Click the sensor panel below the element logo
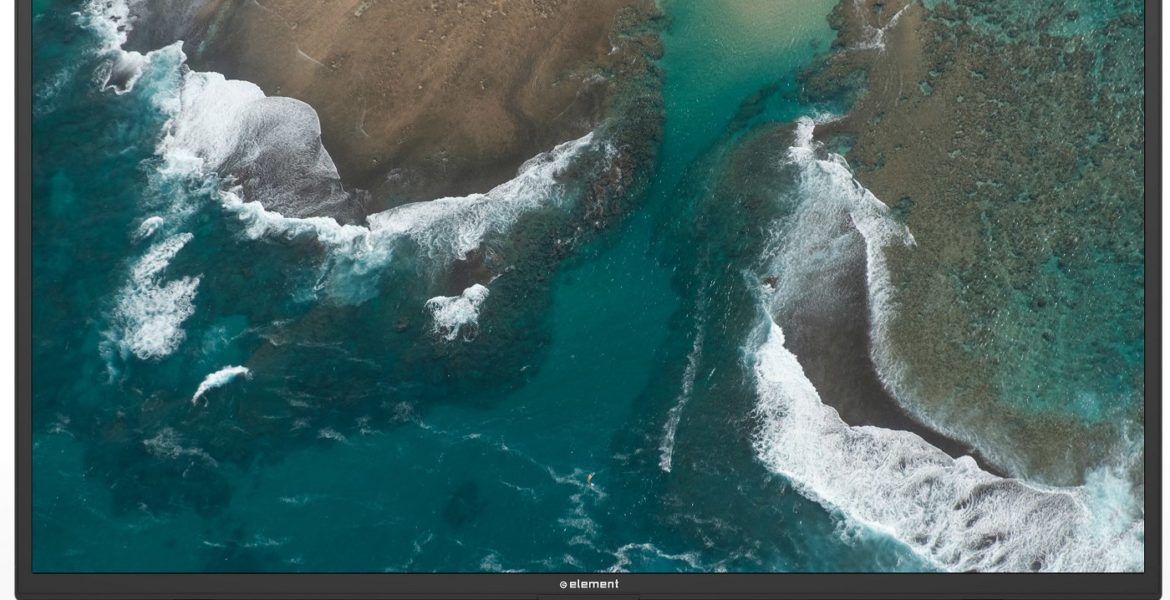The height and width of the screenshot is (600, 1170). [x=588, y=597]
